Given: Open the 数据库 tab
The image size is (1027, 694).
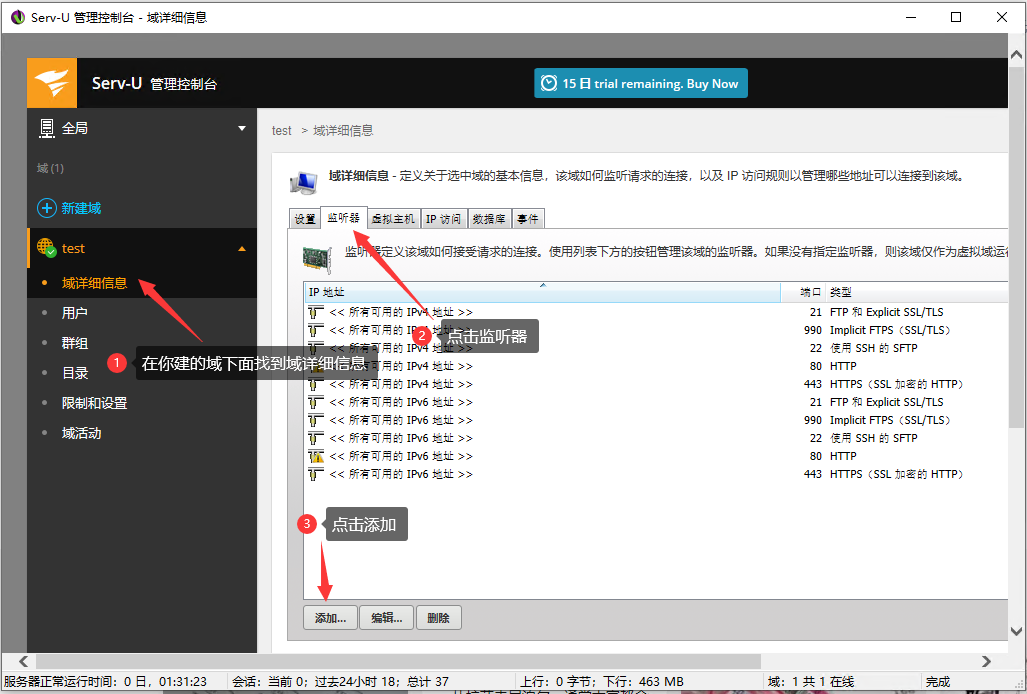Looking at the screenshot, I should (x=489, y=217).
